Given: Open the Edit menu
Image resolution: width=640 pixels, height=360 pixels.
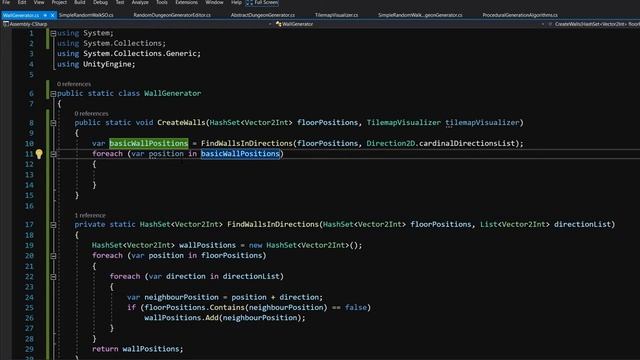Looking at the screenshot, I should point(22,2).
